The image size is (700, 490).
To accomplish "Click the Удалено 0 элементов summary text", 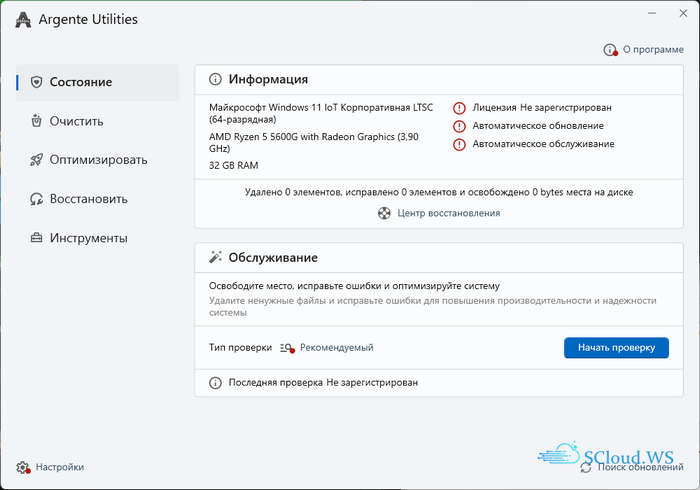I will tap(439, 192).
